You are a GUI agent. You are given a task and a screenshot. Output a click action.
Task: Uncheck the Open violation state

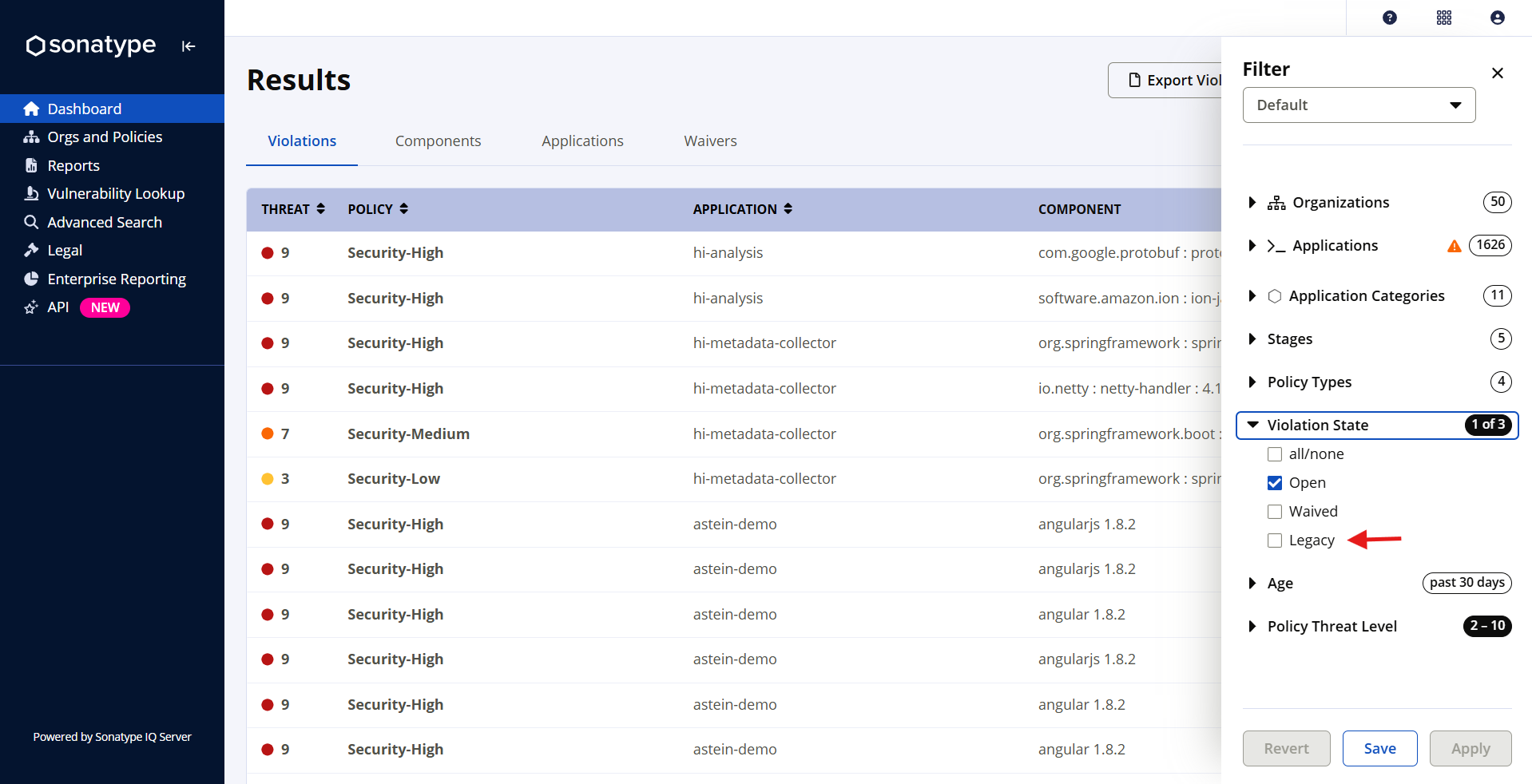coord(1275,483)
